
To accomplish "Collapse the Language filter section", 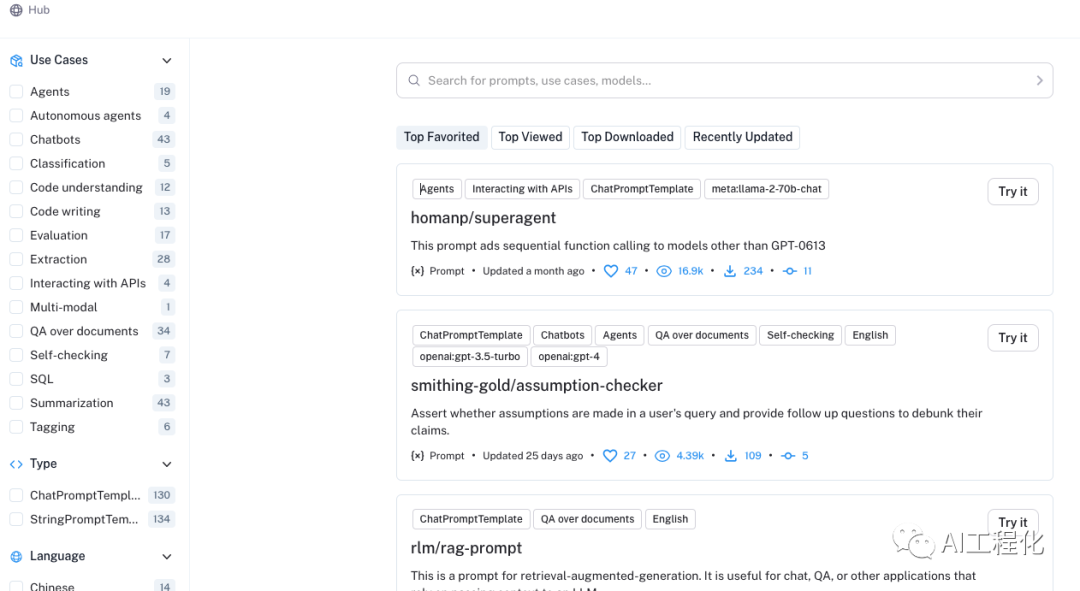I will tap(167, 557).
